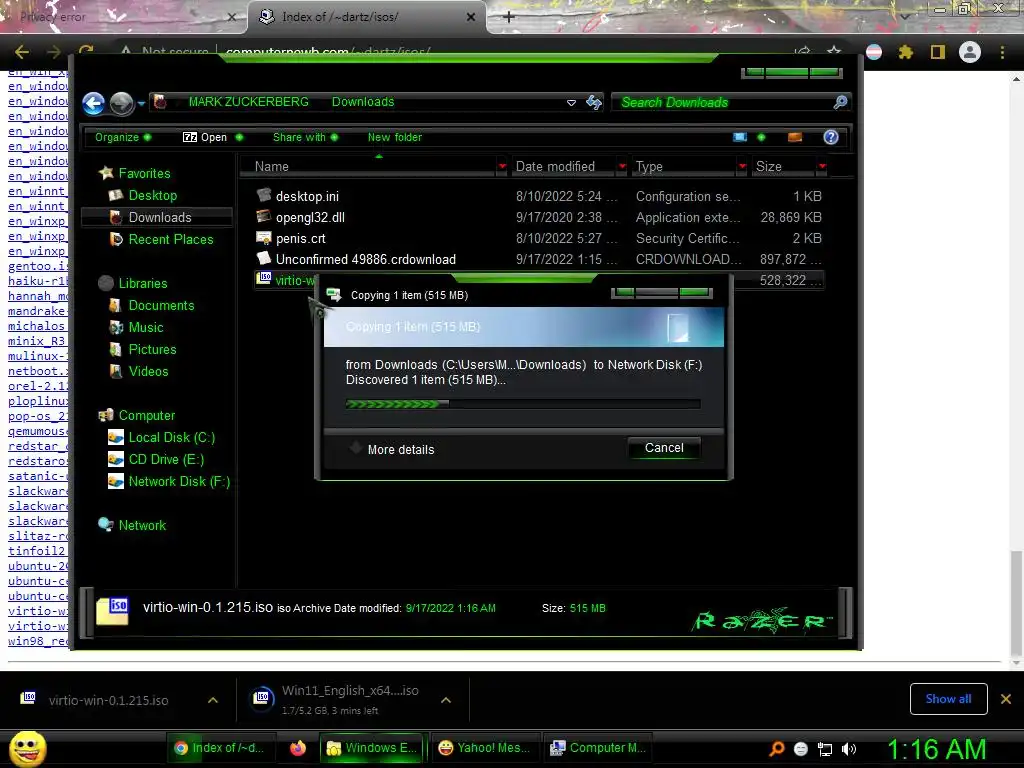Switch to Yahoo! Messenger in the taskbar
This screenshot has height=768, width=1024.
click(x=485, y=748)
